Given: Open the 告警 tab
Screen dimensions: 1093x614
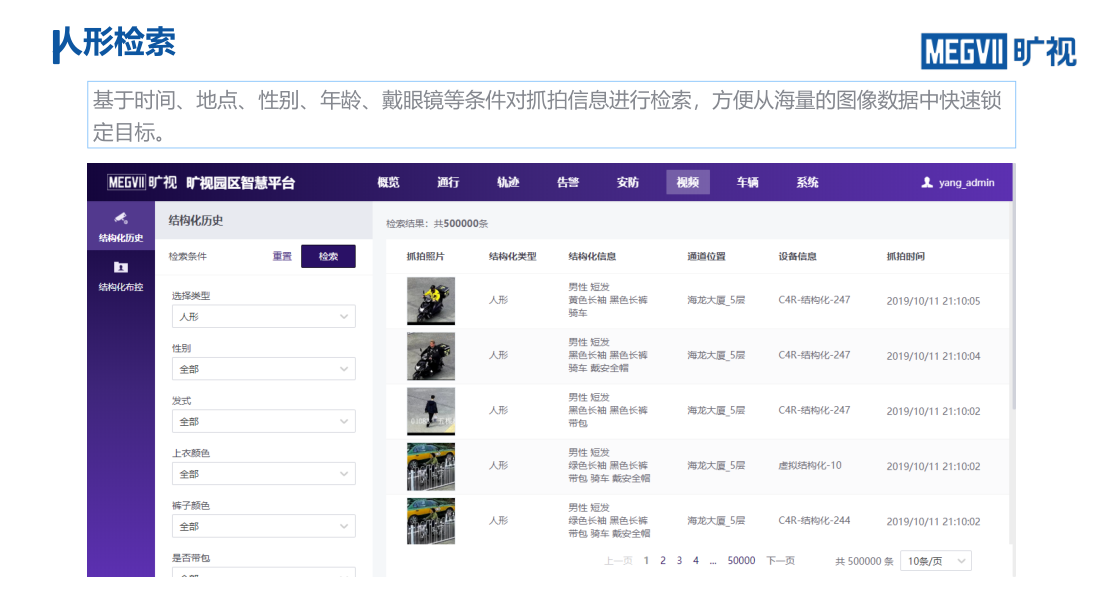Looking at the screenshot, I should point(568,183).
